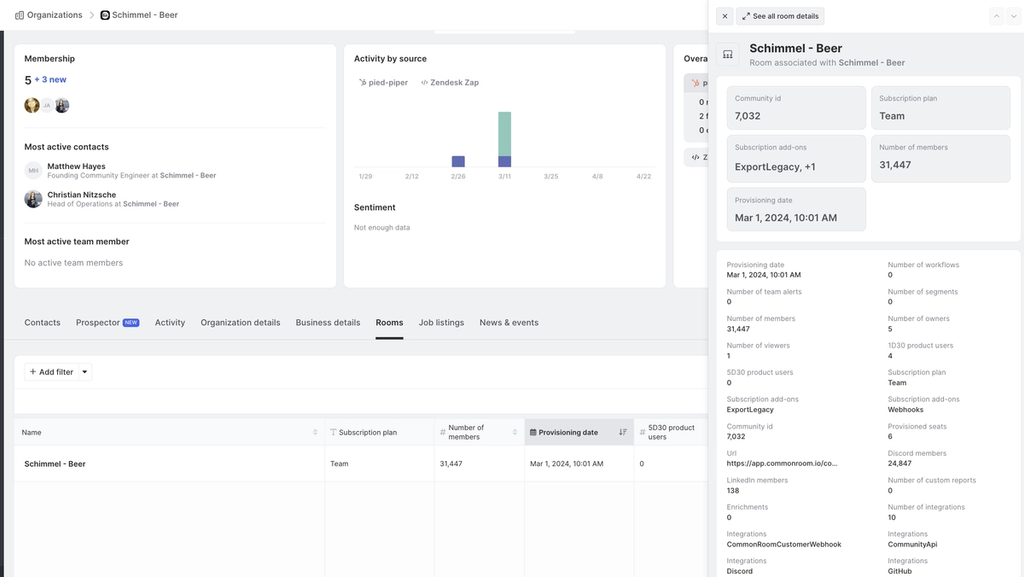Click the Community id 7,032 card
The height and width of the screenshot is (577, 1024).
pos(796,108)
